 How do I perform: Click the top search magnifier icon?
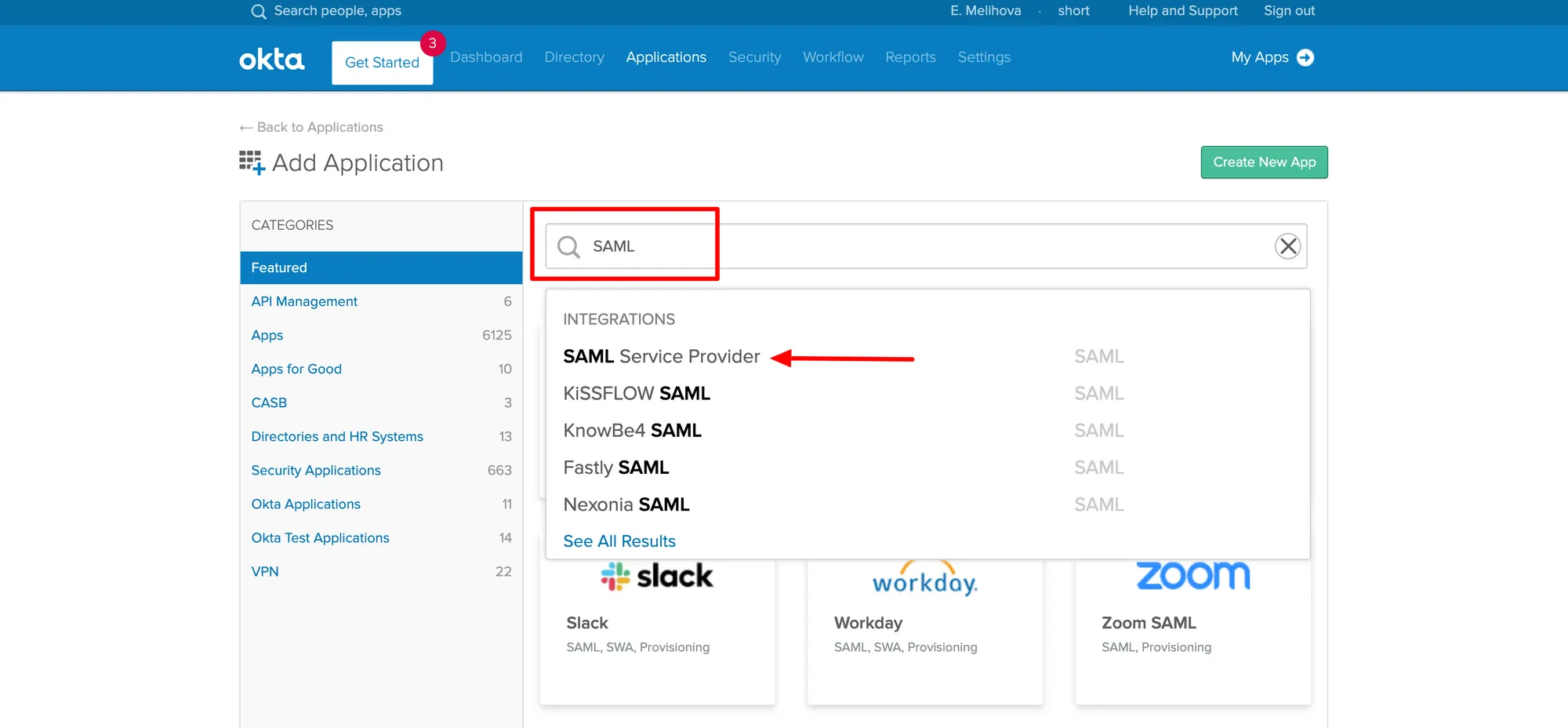[x=258, y=11]
